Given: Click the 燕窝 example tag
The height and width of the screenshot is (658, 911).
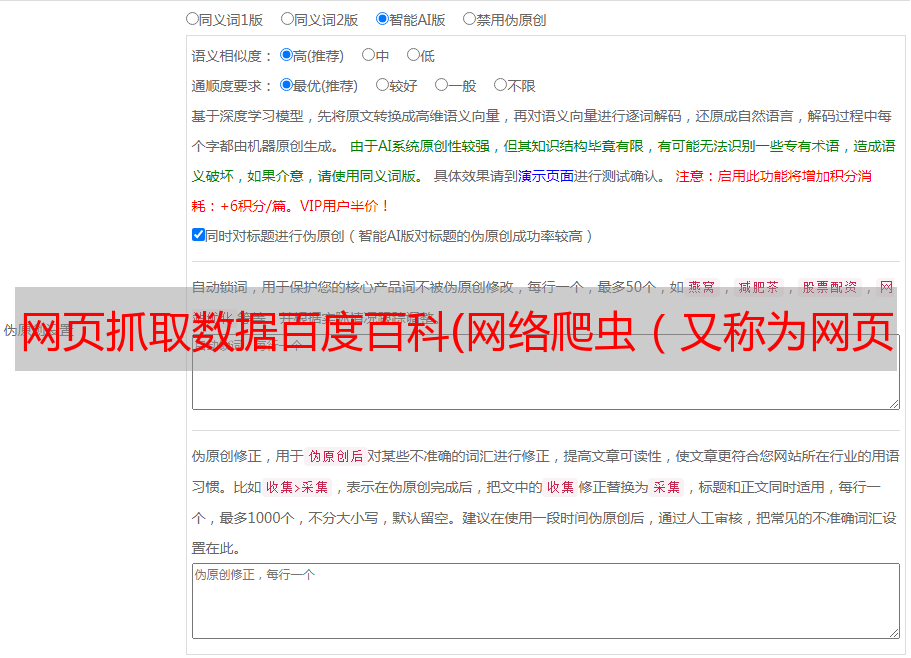Looking at the screenshot, I should (x=701, y=287).
